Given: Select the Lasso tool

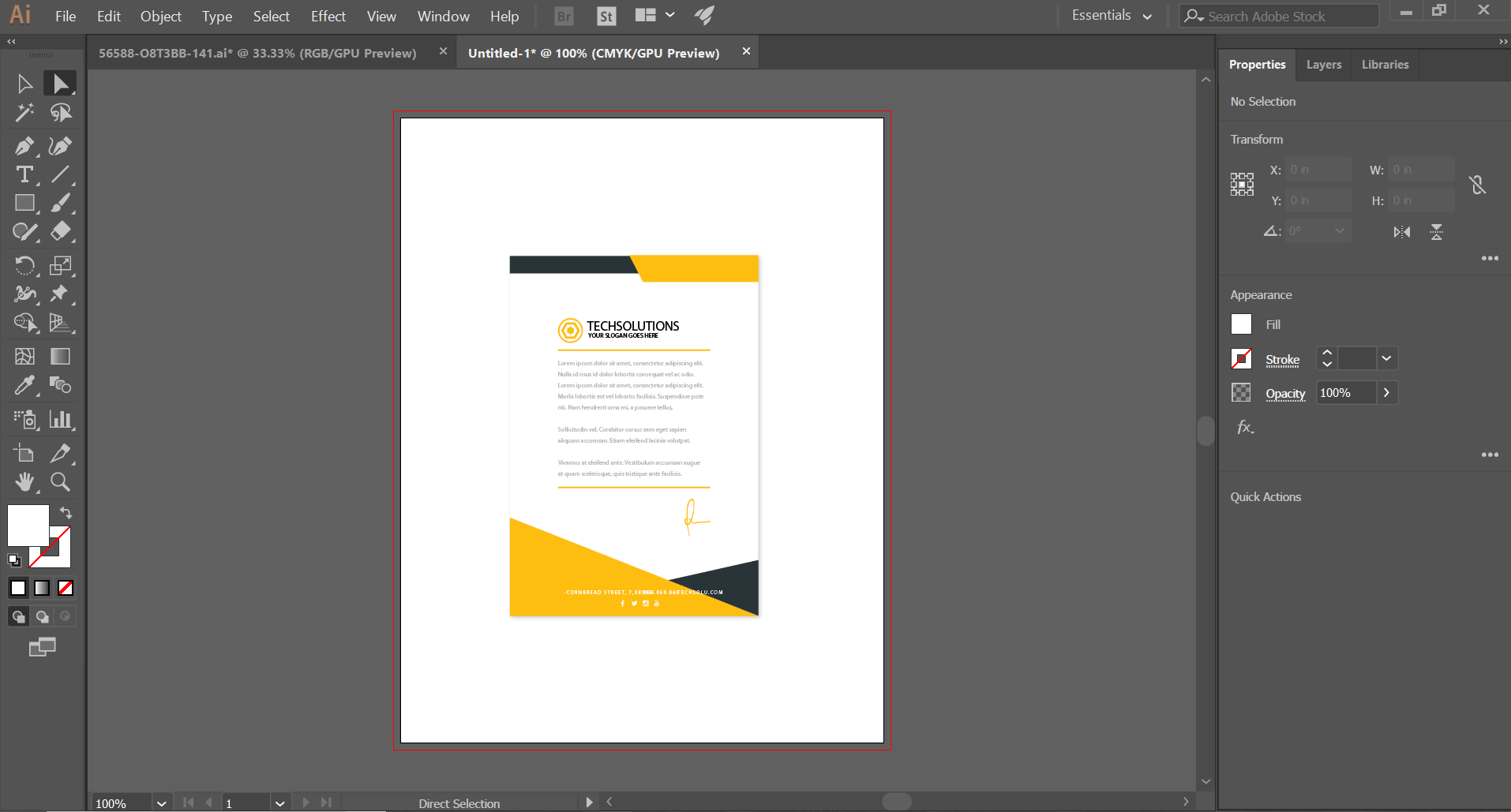Looking at the screenshot, I should 60,113.
